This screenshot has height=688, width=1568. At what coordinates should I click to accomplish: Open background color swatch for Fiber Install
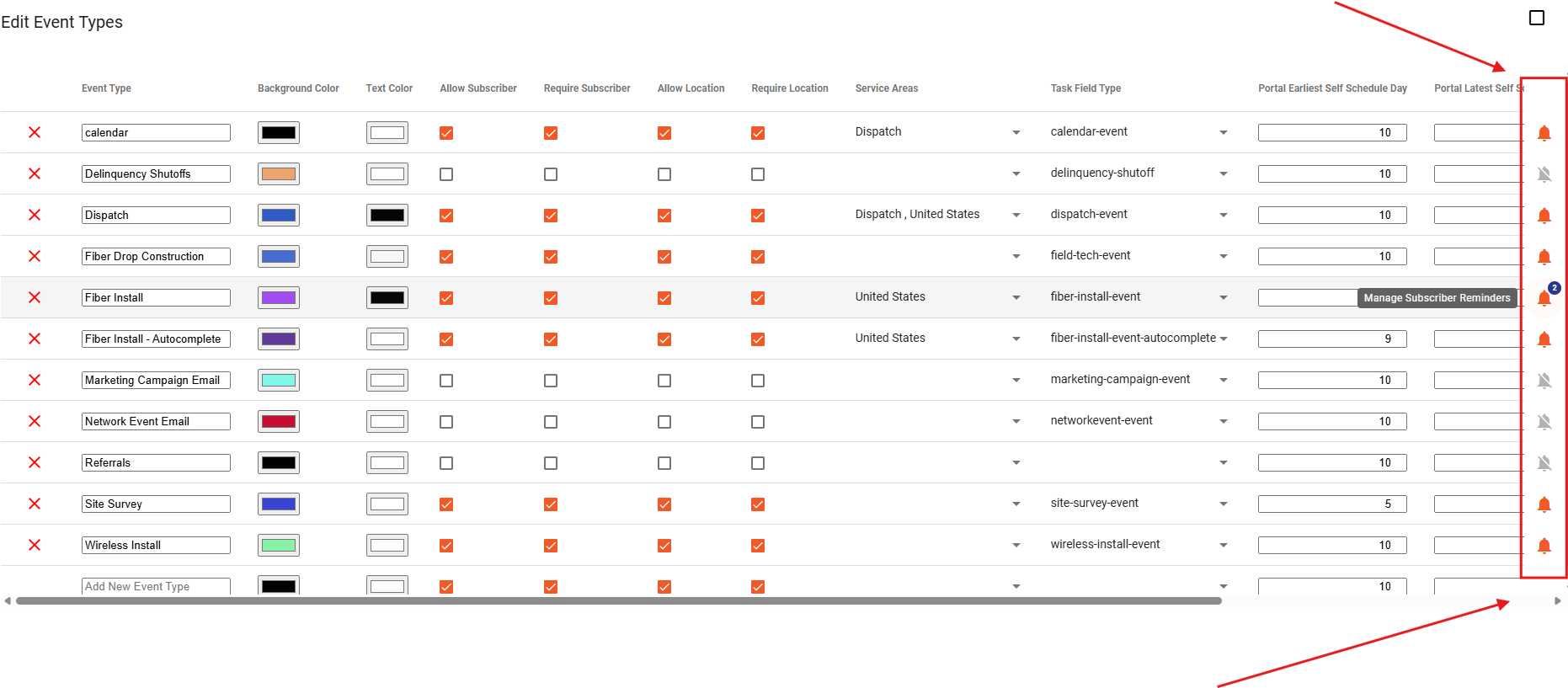tap(279, 297)
